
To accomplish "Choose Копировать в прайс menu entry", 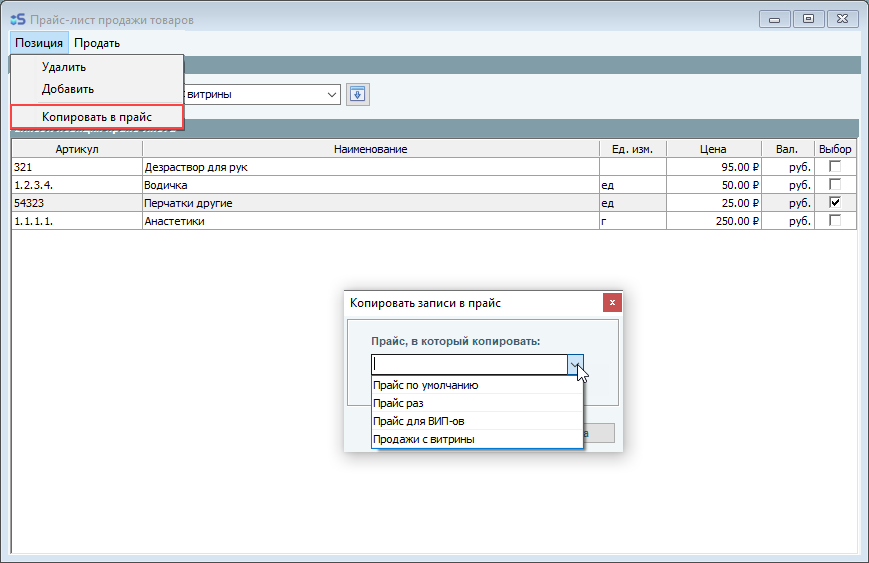I will (x=96, y=117).
